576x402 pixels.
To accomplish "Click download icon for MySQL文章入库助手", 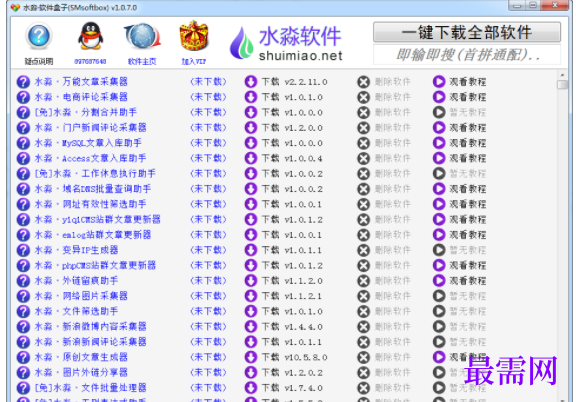I will pos(251,143).
